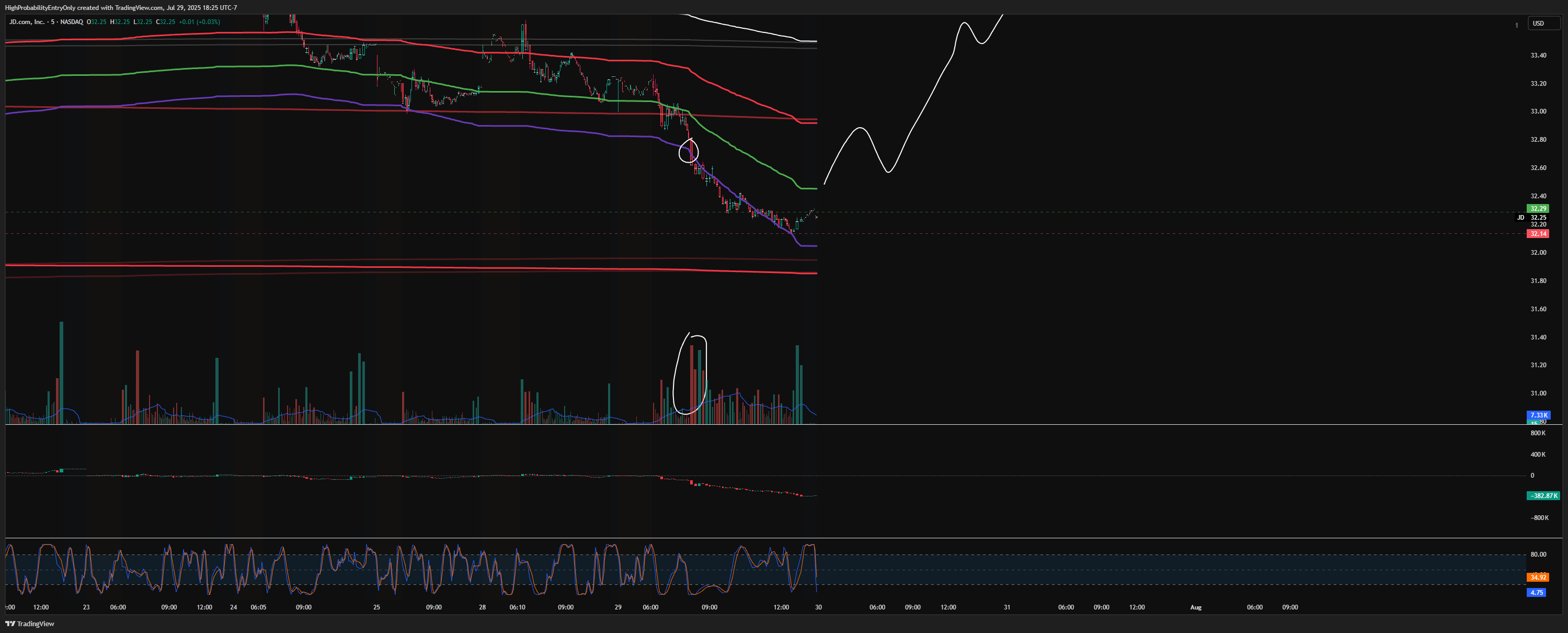Click the +0.01 (+0.03%) change text
This screenshot has width=1568, height=633.
(200, 22)
